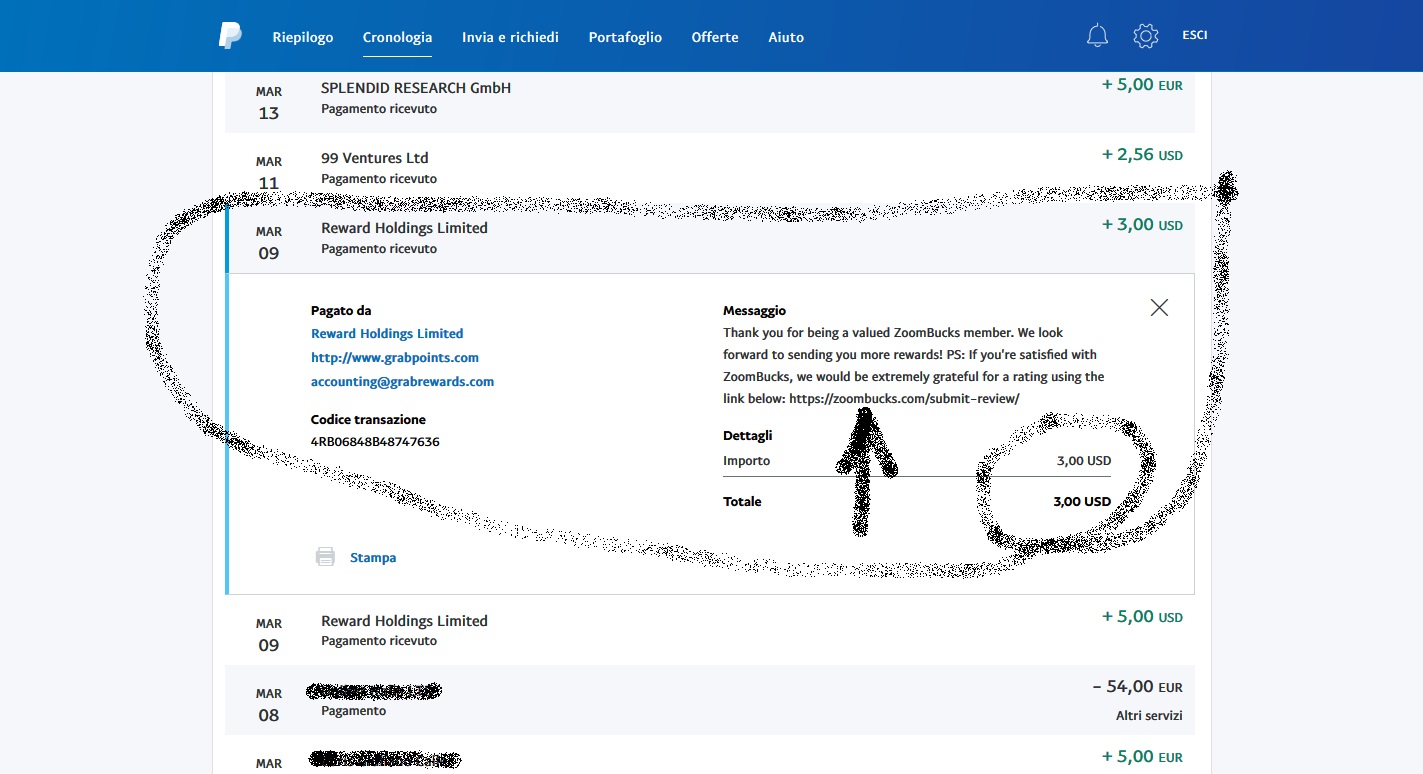Click the Stampa print link
This screenshot has height=774, width=1423.
point(373,558)
